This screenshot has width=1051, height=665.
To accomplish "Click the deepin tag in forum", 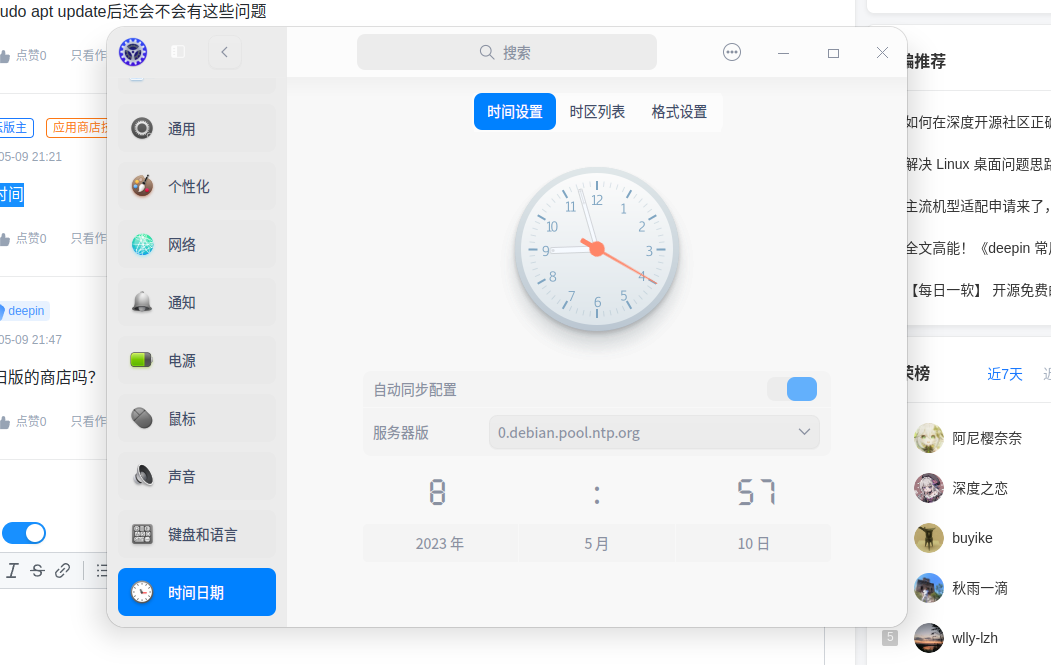I will click(x=24, y=311).
